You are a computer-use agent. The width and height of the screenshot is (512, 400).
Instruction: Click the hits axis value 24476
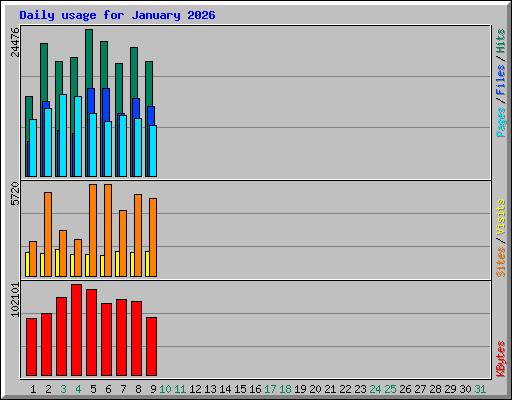pyautogui.click(x=15, y=42)
